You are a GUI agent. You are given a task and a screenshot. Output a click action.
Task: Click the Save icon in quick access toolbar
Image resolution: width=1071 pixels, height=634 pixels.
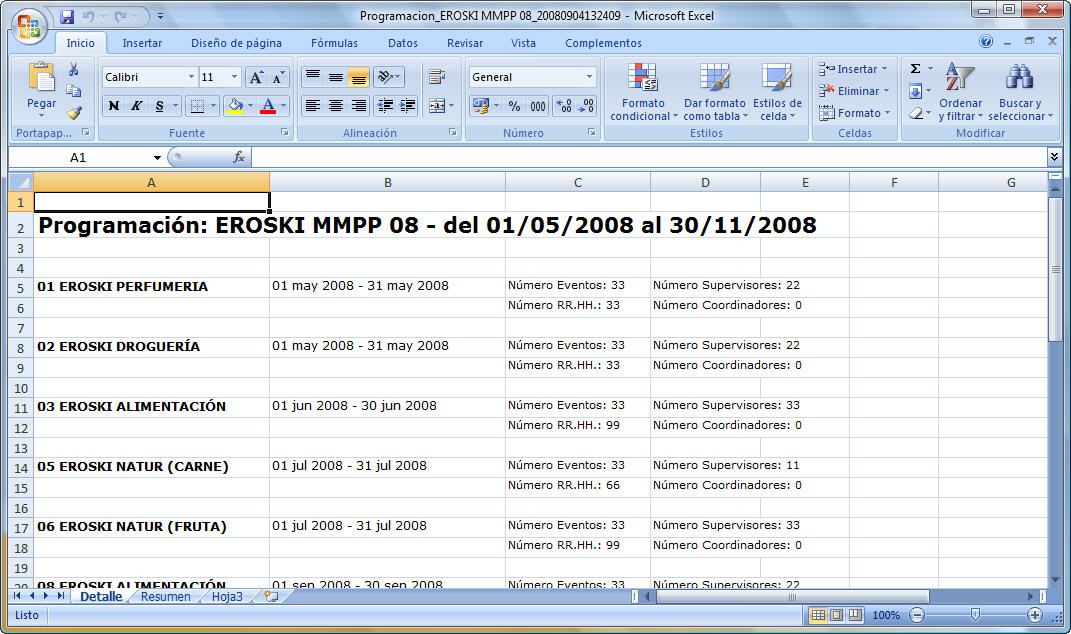click(67, 17)
